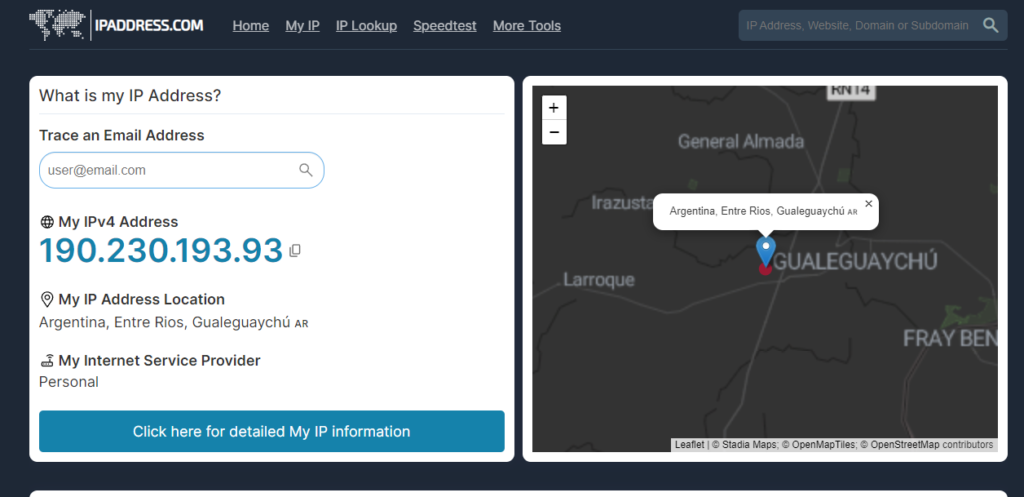
Task: Open the Stadia Maps attribution link
Action: point(749,445)
